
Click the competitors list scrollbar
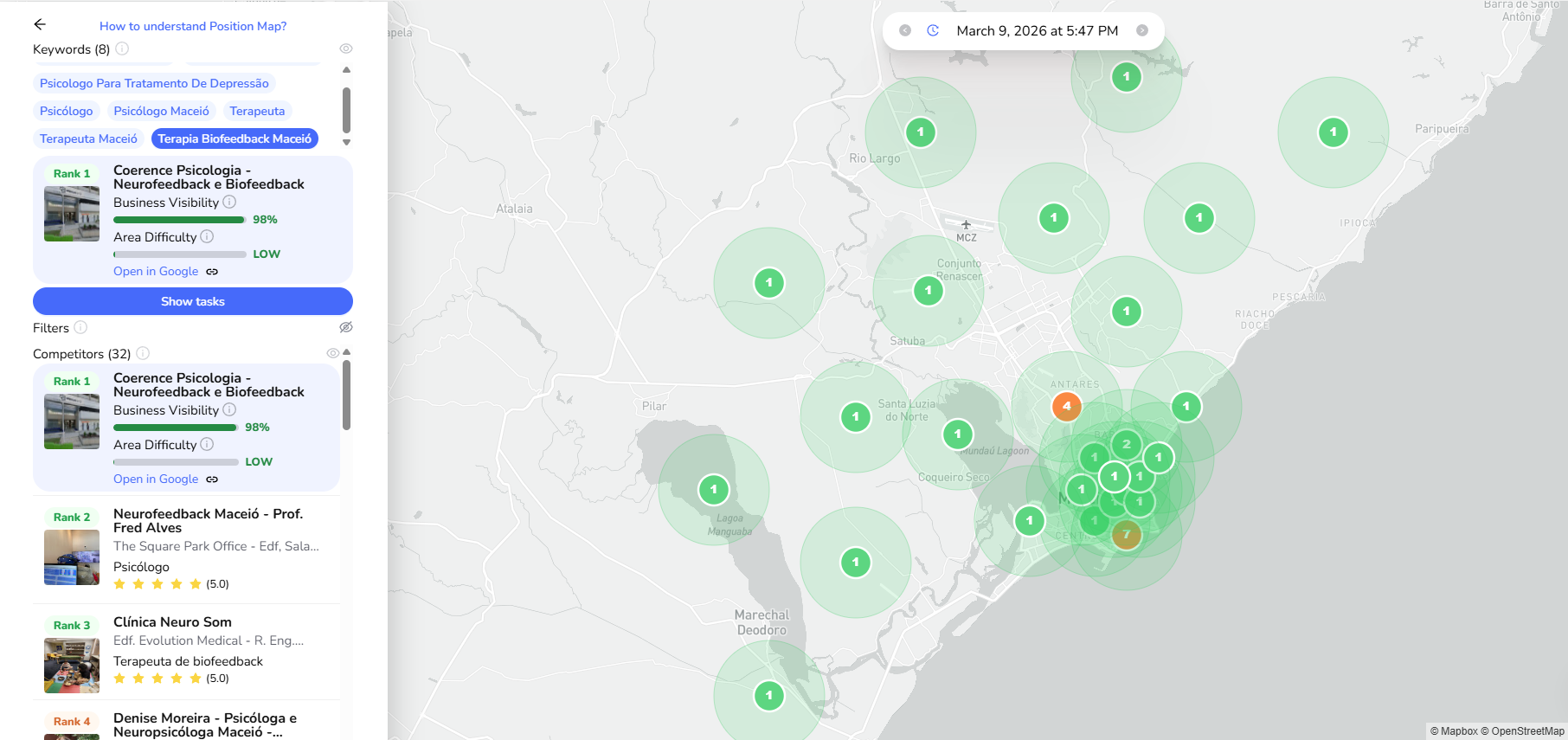point(346,395)
